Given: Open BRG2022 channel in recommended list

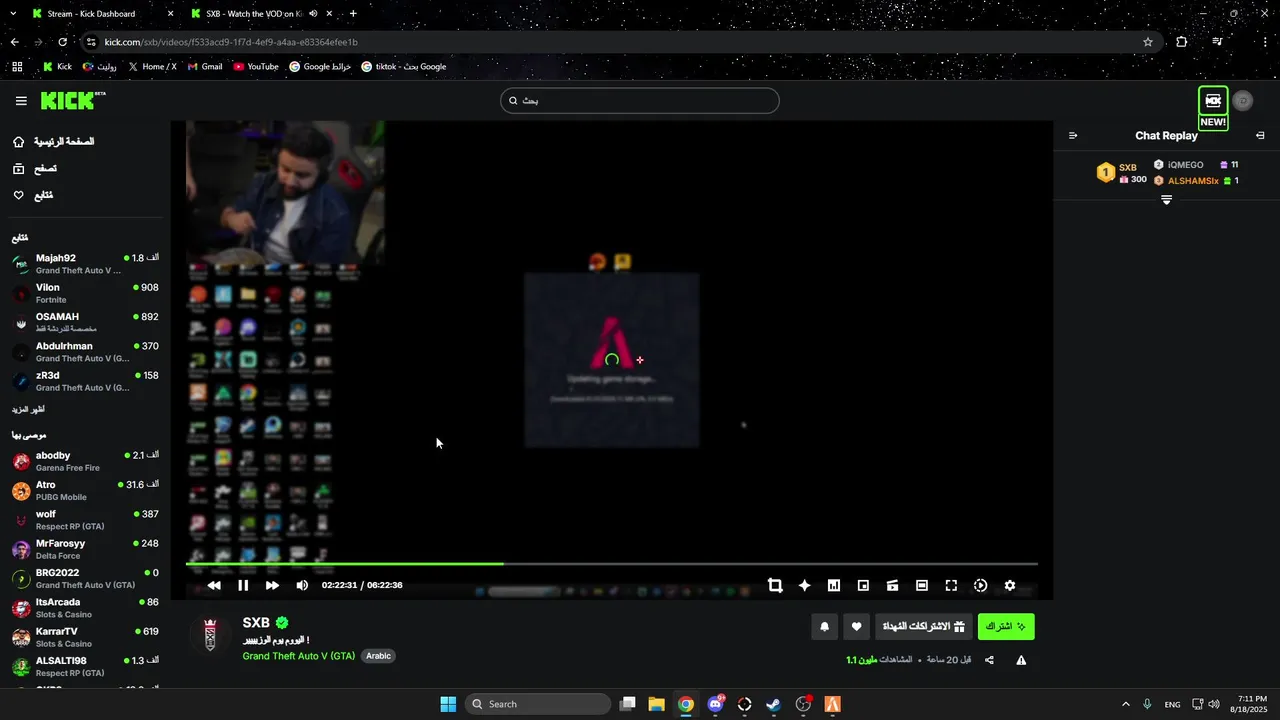Looking at the screenshot, I should (x=86, y=578).
